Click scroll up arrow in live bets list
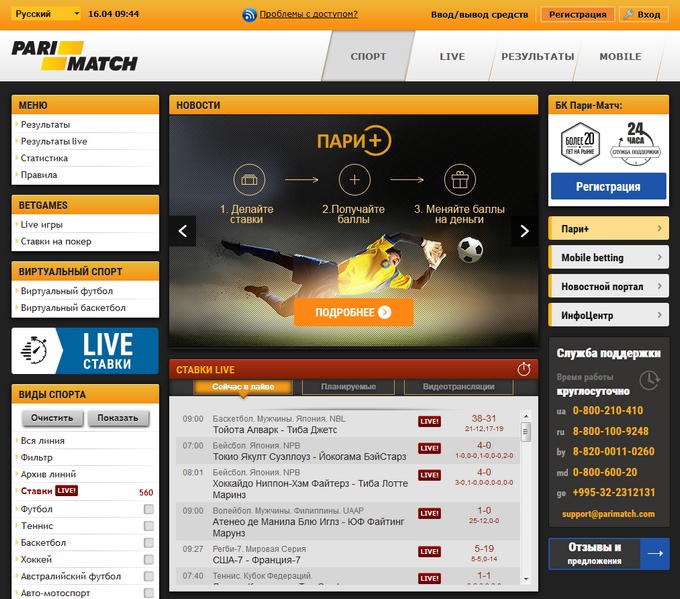The height and width of the screenshot is (599, 680). pyautogui.click(x=526, y=416)
